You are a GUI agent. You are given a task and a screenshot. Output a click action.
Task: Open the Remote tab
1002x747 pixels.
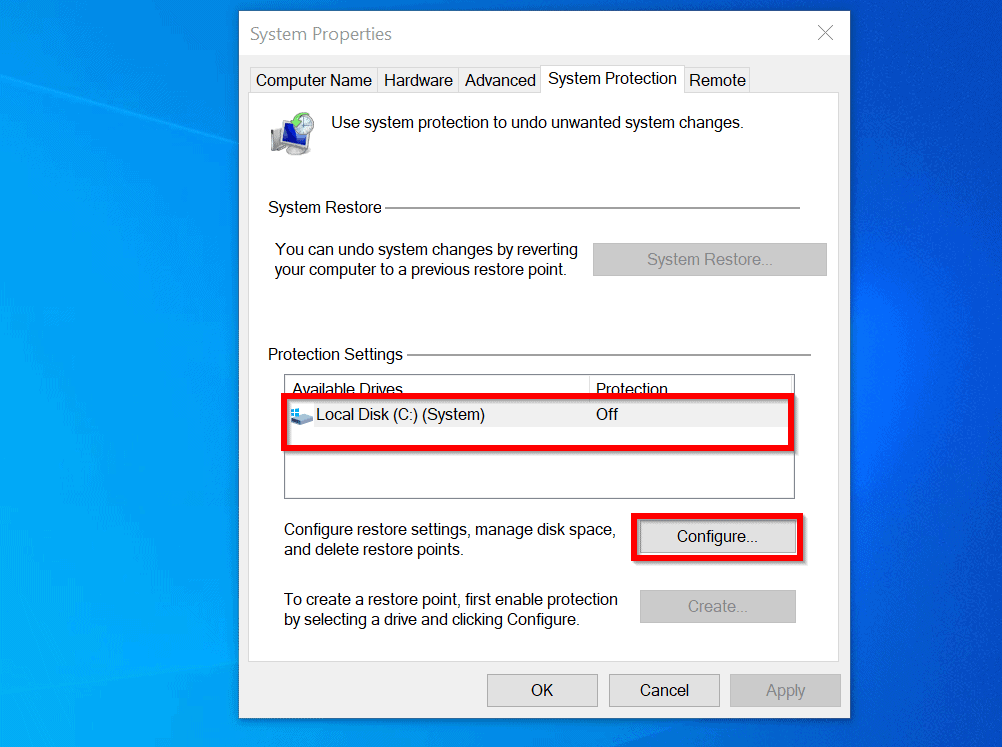pyautogui.click(x=716, y=80)
